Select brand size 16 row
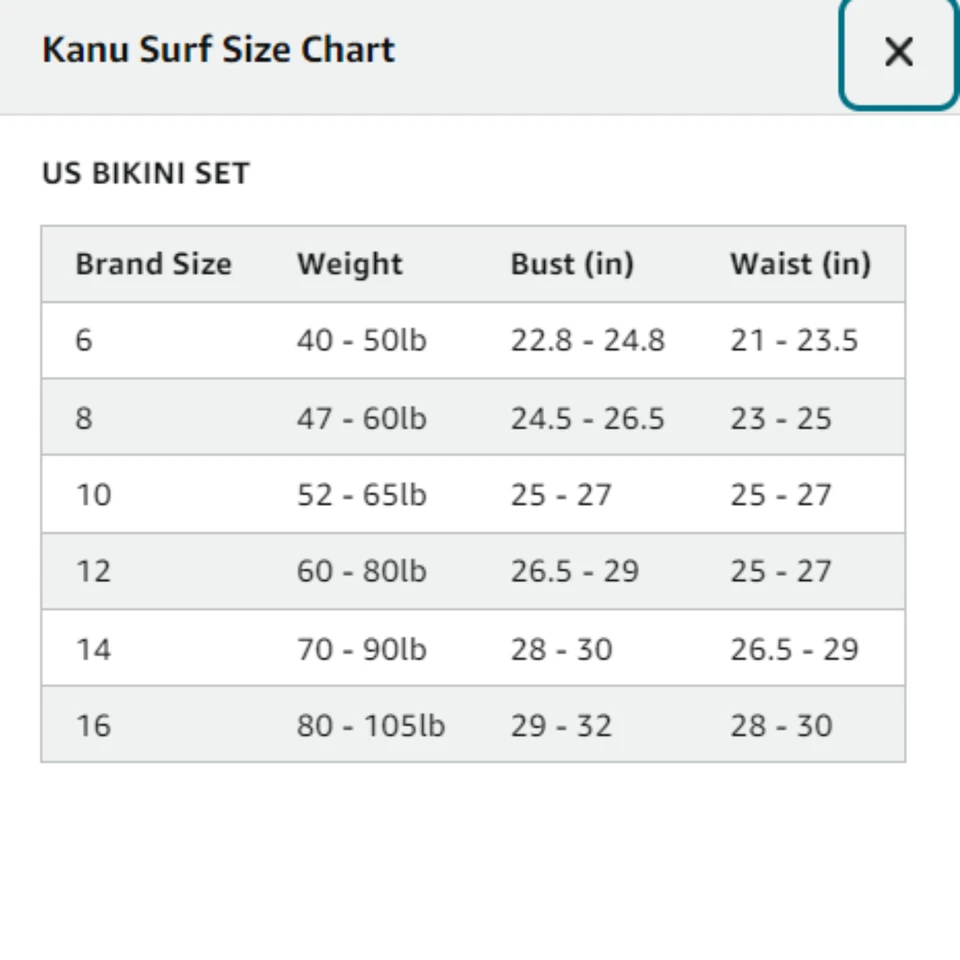The width and height of the screenshot is (960, 960). [89, 725]
